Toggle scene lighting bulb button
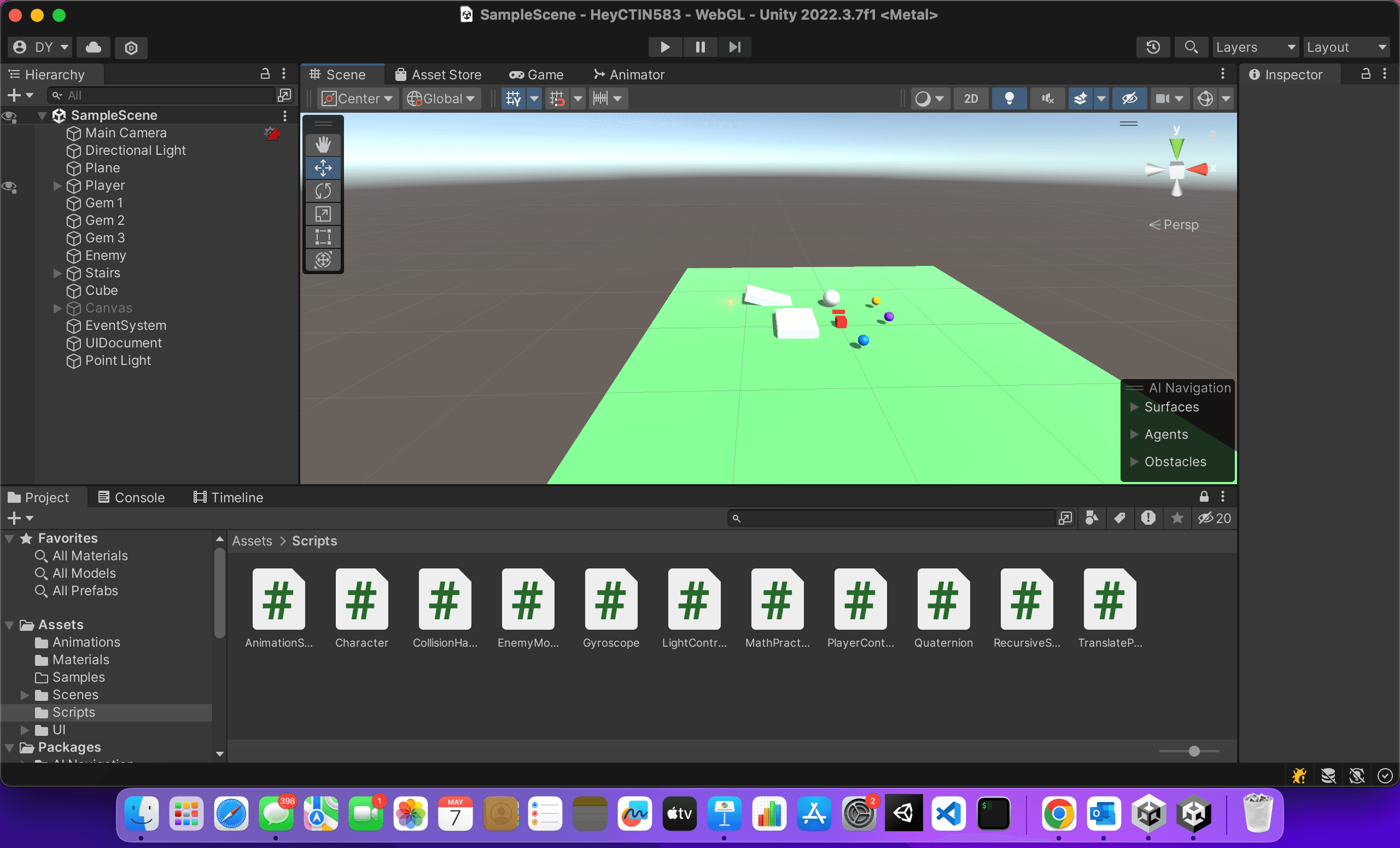Viewport: 1400px width, 848px height. [1009, 99]
